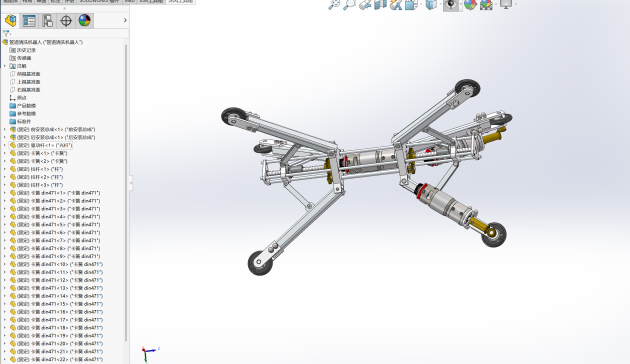Switch to the PropertyManager tab icon
Image resolution: width=630 pixels, height=364 pixels.
(29, 20)
